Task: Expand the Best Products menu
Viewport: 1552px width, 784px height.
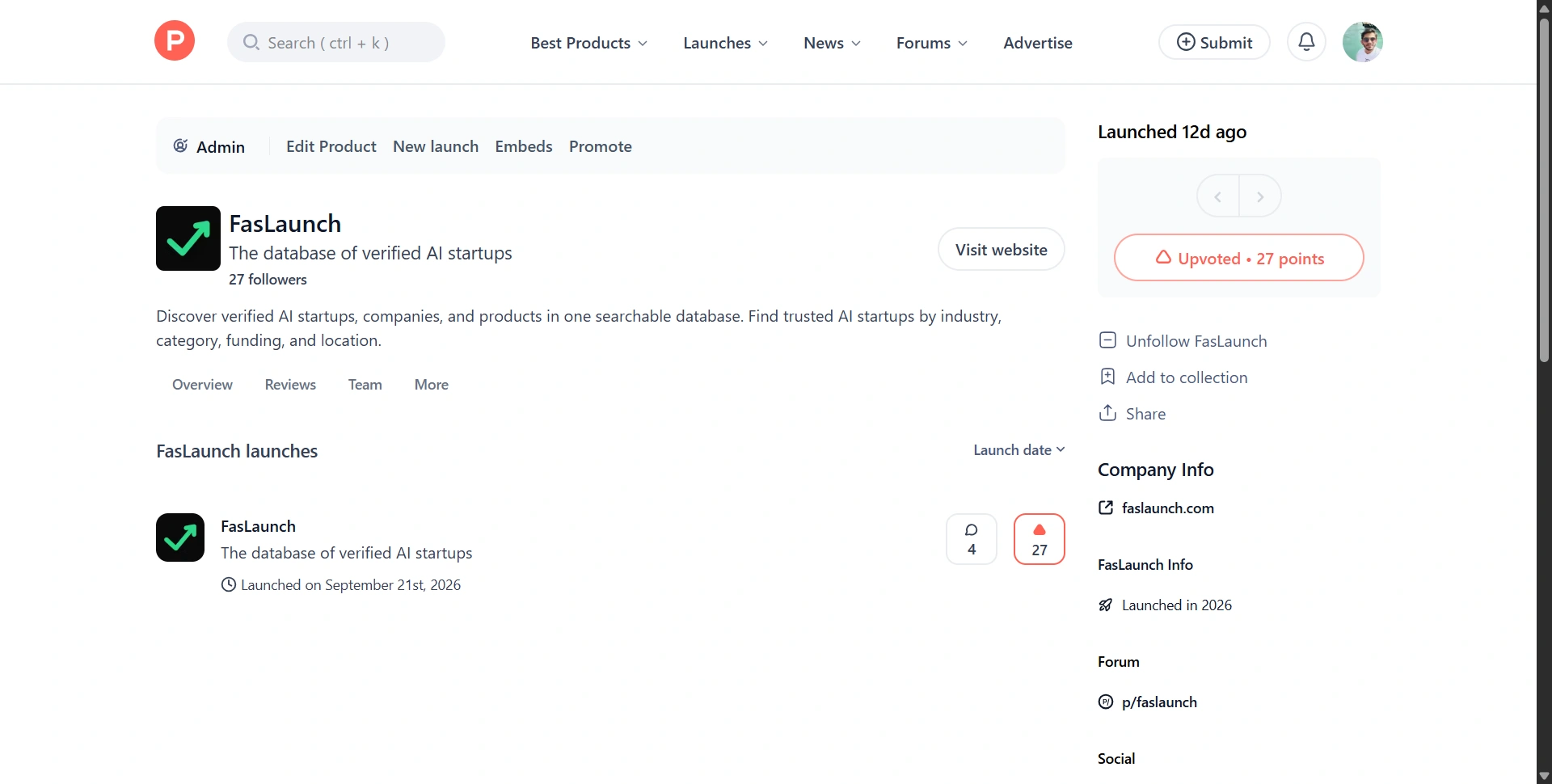Action: [588, 43]
